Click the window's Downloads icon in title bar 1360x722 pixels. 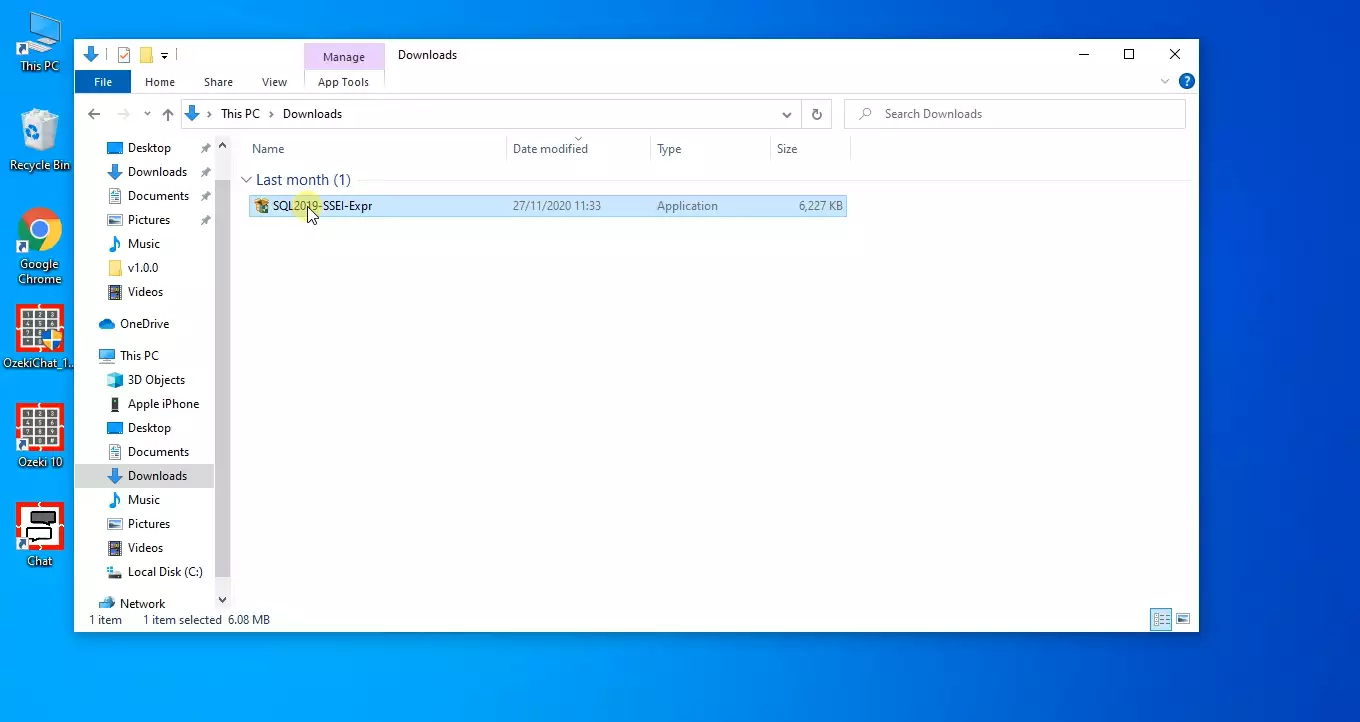tap(92, 55)
